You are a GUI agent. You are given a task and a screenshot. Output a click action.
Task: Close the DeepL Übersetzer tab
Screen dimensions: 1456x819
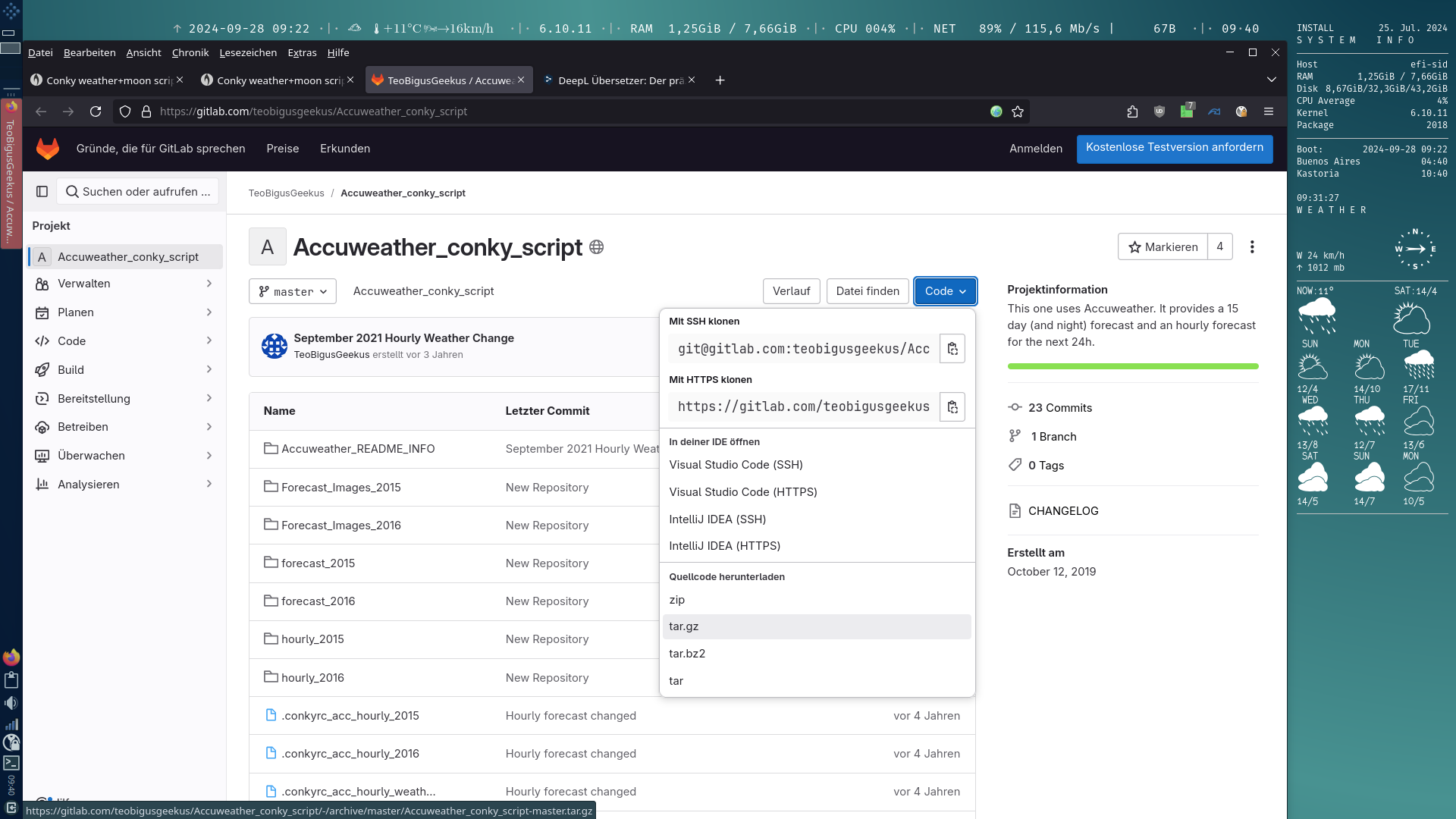(x=692, y=80)
